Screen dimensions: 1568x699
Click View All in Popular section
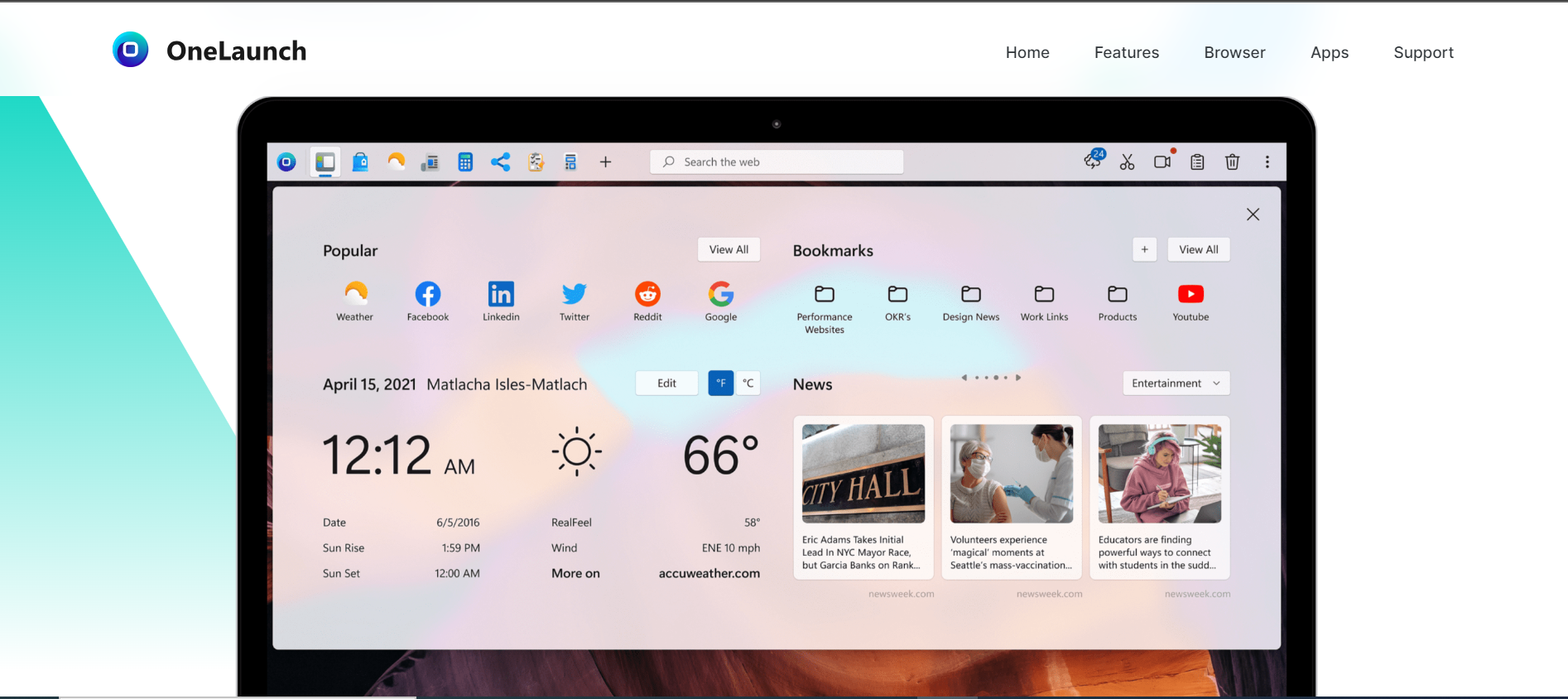[729, 249]
